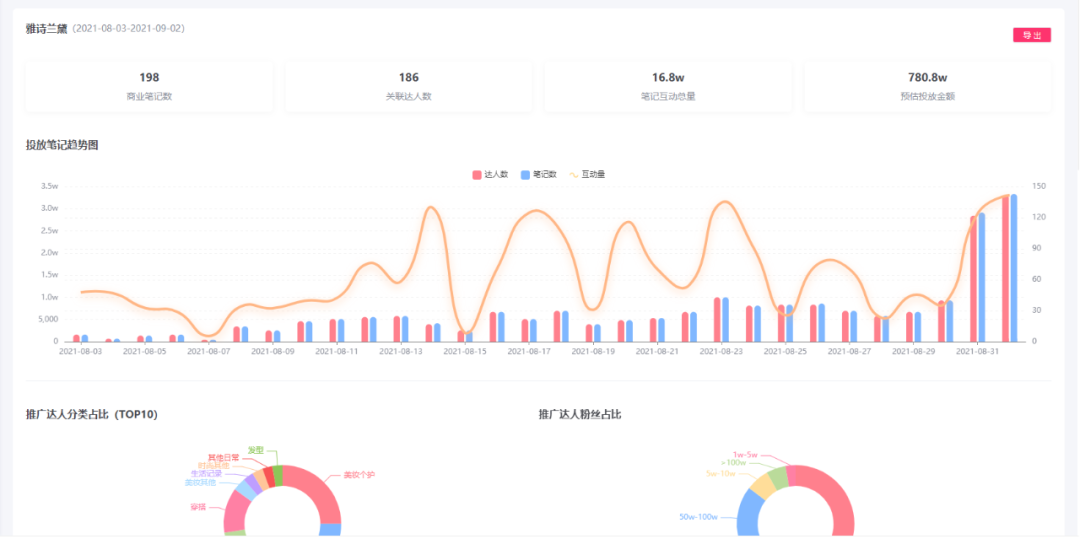This screenshot has width=1080, height=539.
Task: Click the 2021-08-23 axis date label
Action: 721,351
